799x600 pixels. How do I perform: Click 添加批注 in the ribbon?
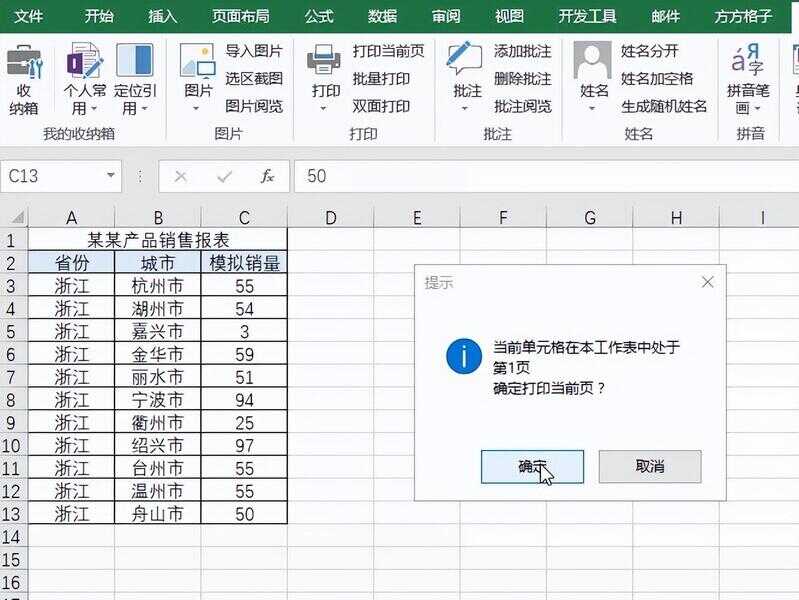[x=522, y=51]
